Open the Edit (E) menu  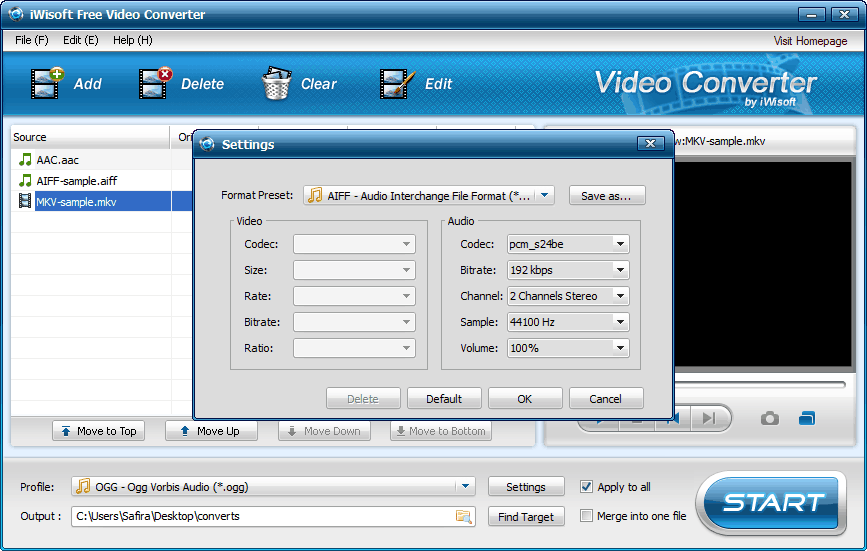pyautogui.click(x=81, y=40)
